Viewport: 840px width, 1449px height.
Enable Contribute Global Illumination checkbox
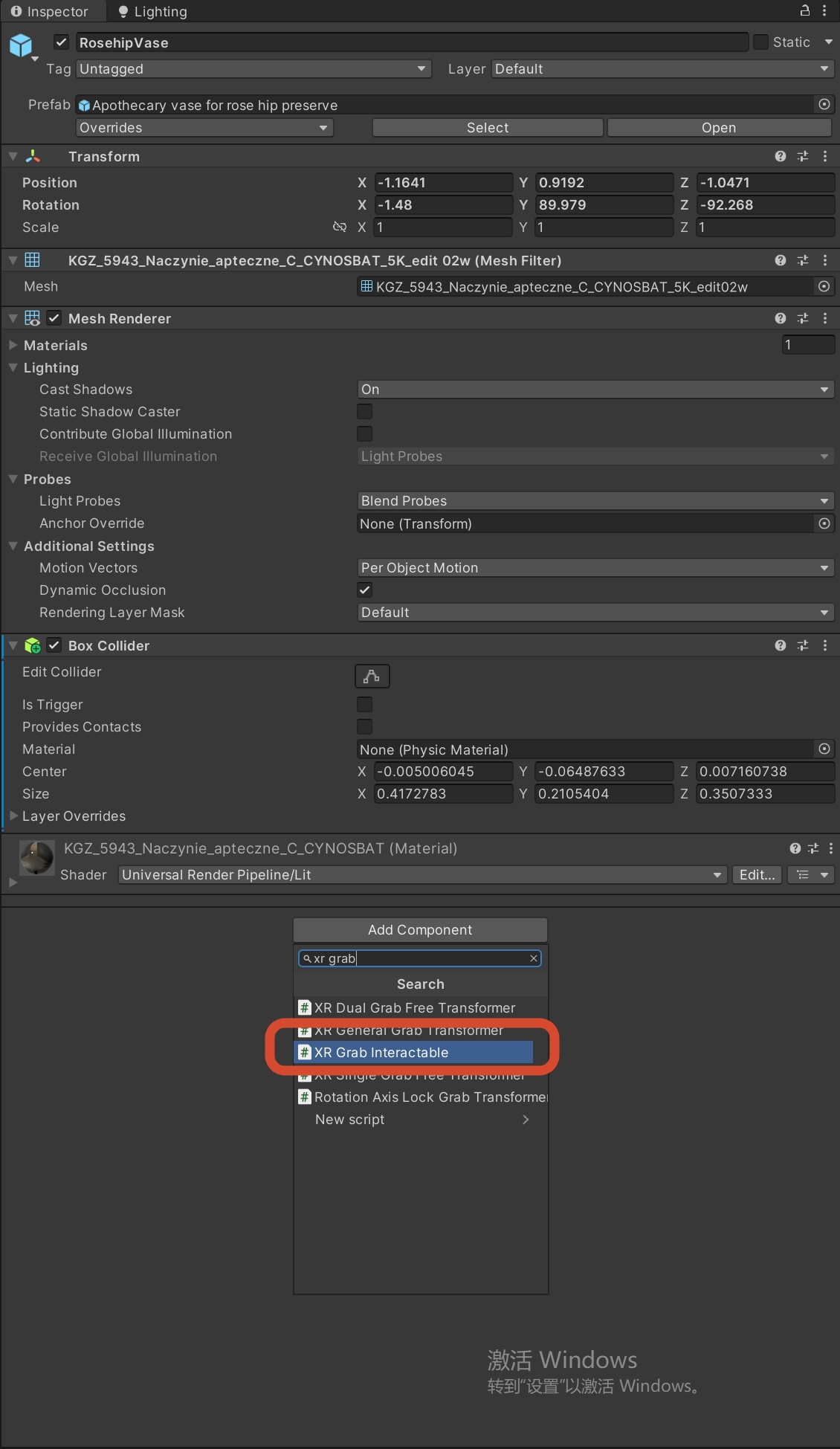[x=365, y=433]
